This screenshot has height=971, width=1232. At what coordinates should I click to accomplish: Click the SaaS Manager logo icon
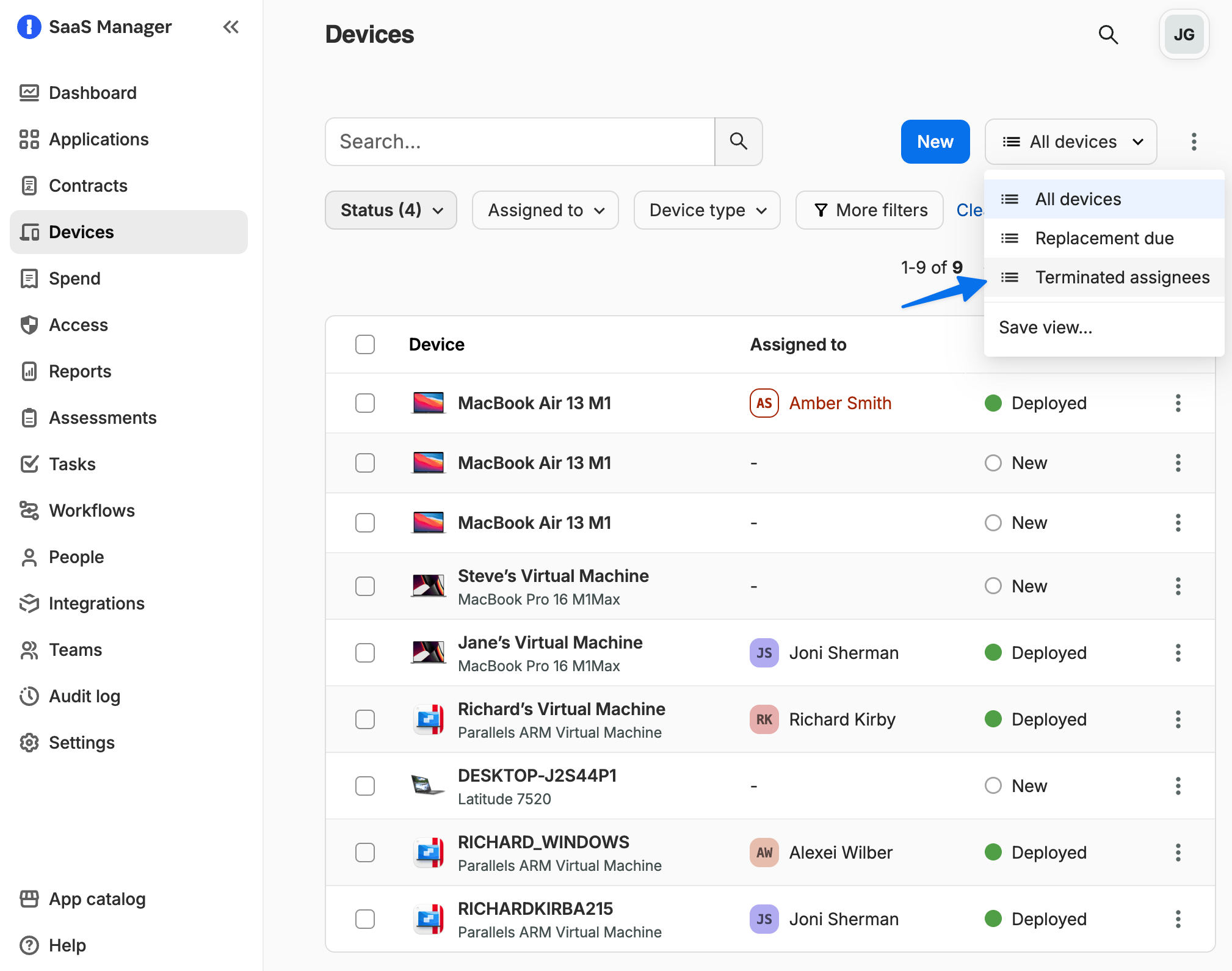coord(29,27)
